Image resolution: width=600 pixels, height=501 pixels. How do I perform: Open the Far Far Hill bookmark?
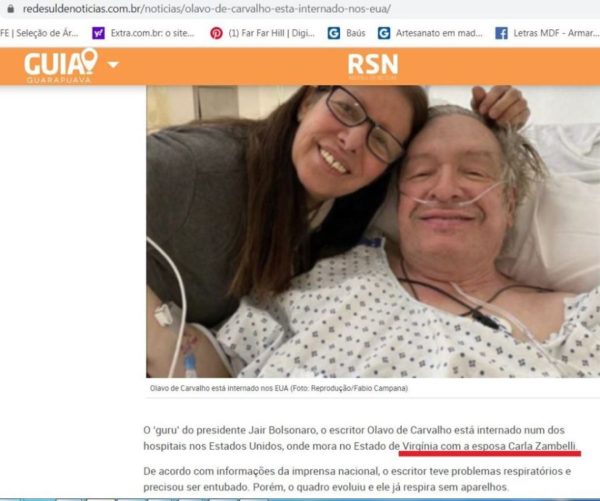(271, 33)
